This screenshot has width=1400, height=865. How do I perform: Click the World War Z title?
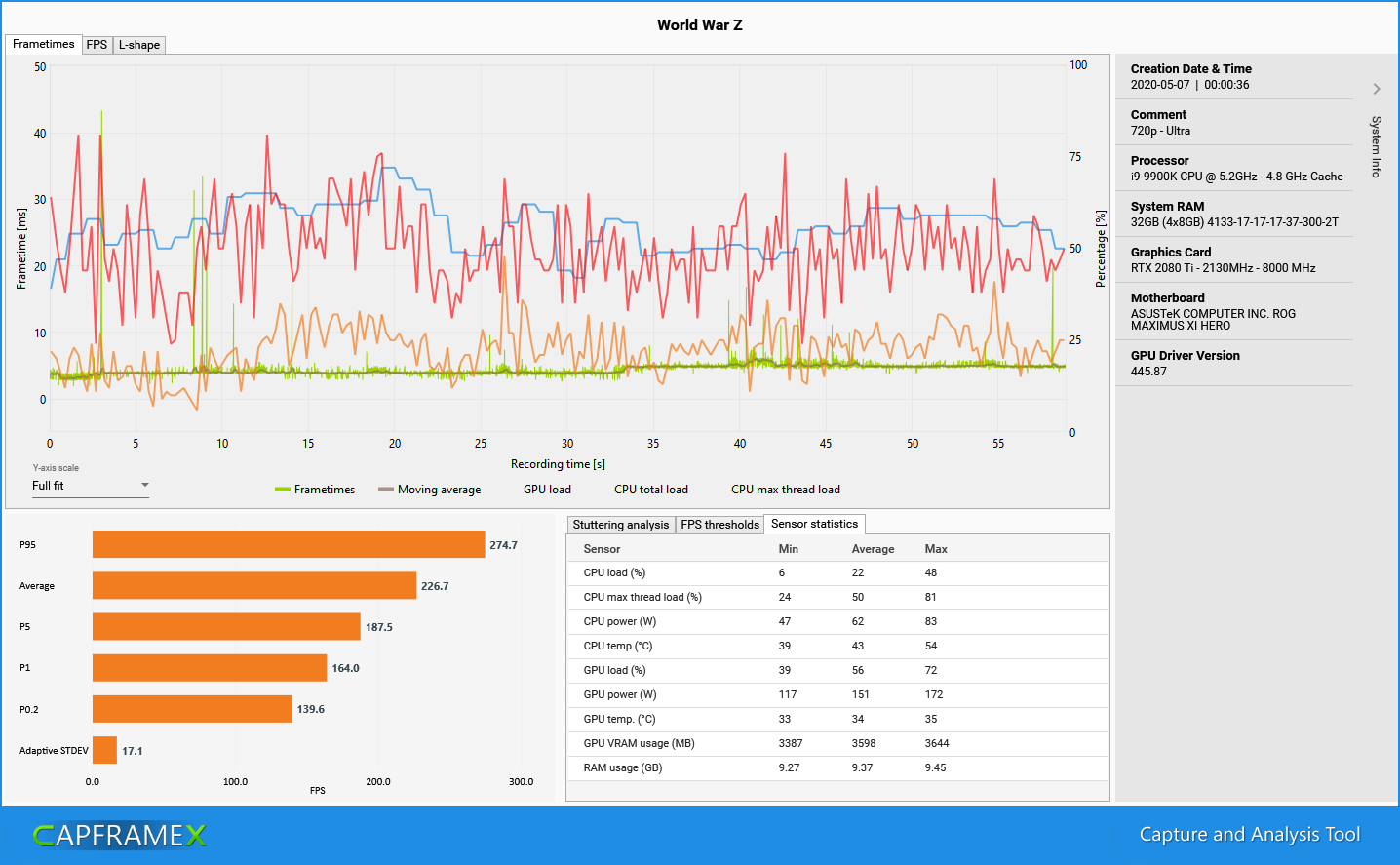point(700,25)
